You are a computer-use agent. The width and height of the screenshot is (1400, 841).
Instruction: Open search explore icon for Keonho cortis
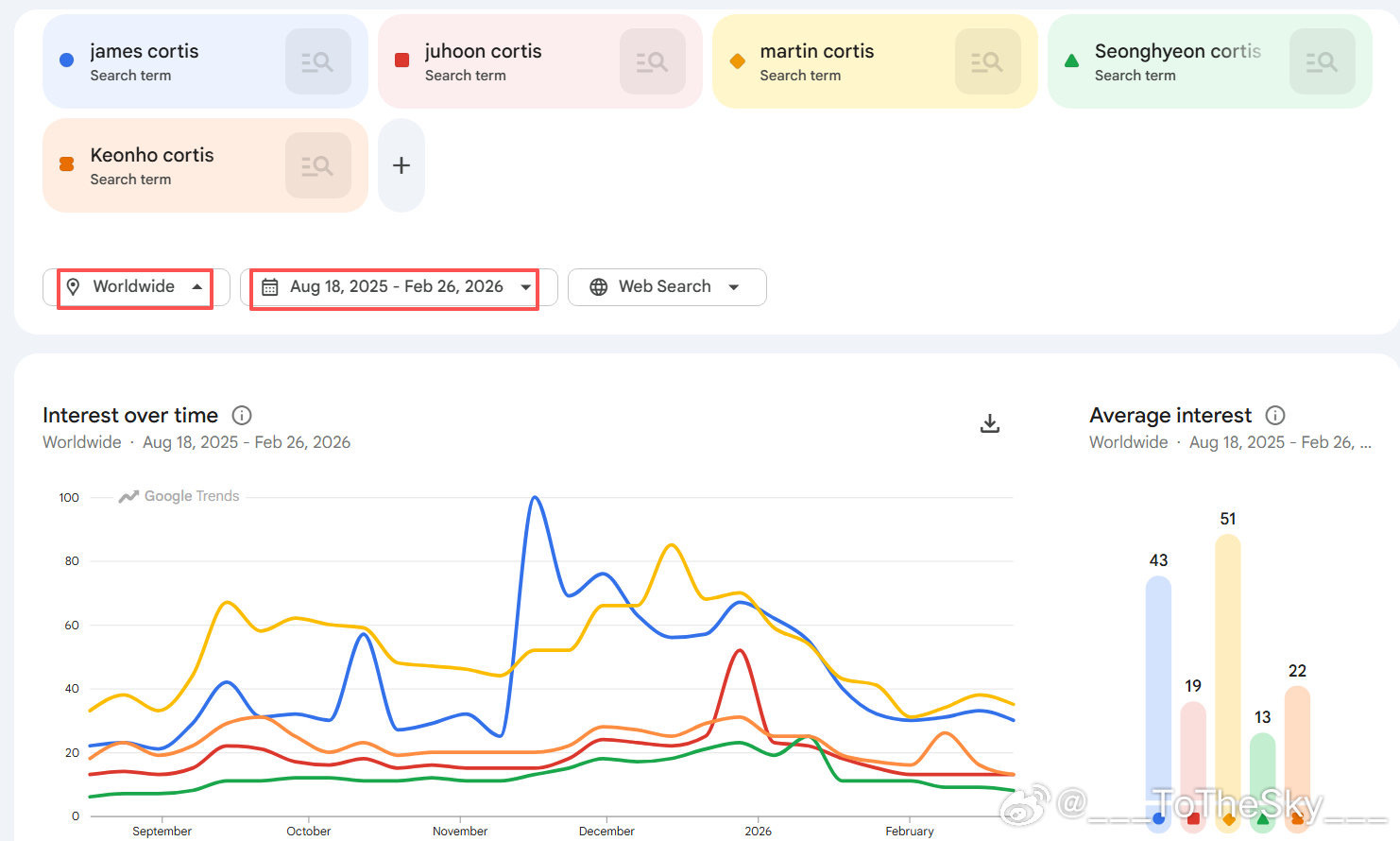(317, 165)
